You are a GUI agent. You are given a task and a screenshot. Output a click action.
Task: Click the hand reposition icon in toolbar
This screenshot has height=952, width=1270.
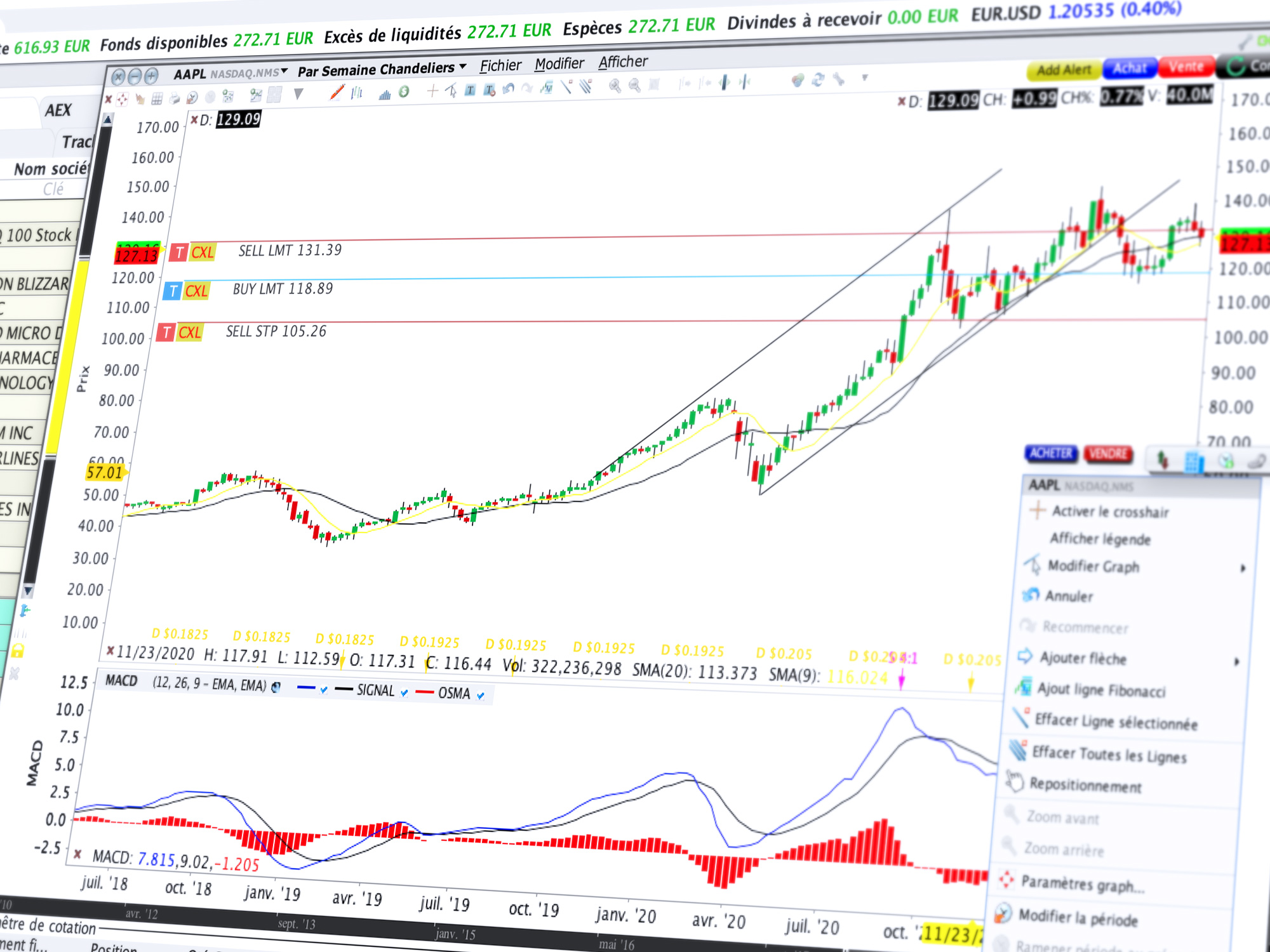140,99
